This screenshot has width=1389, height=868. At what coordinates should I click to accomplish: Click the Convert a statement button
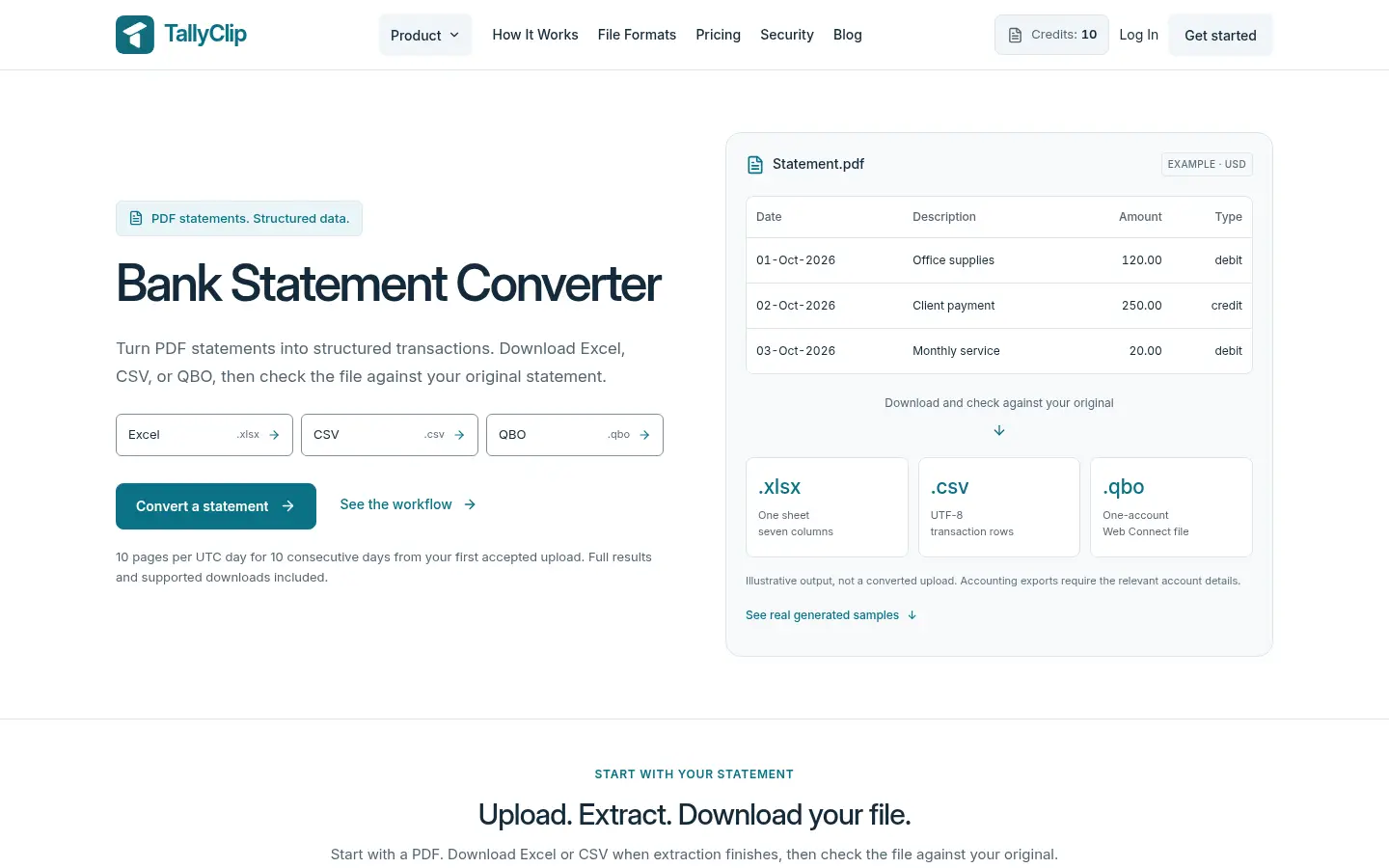tap(216, 506)
